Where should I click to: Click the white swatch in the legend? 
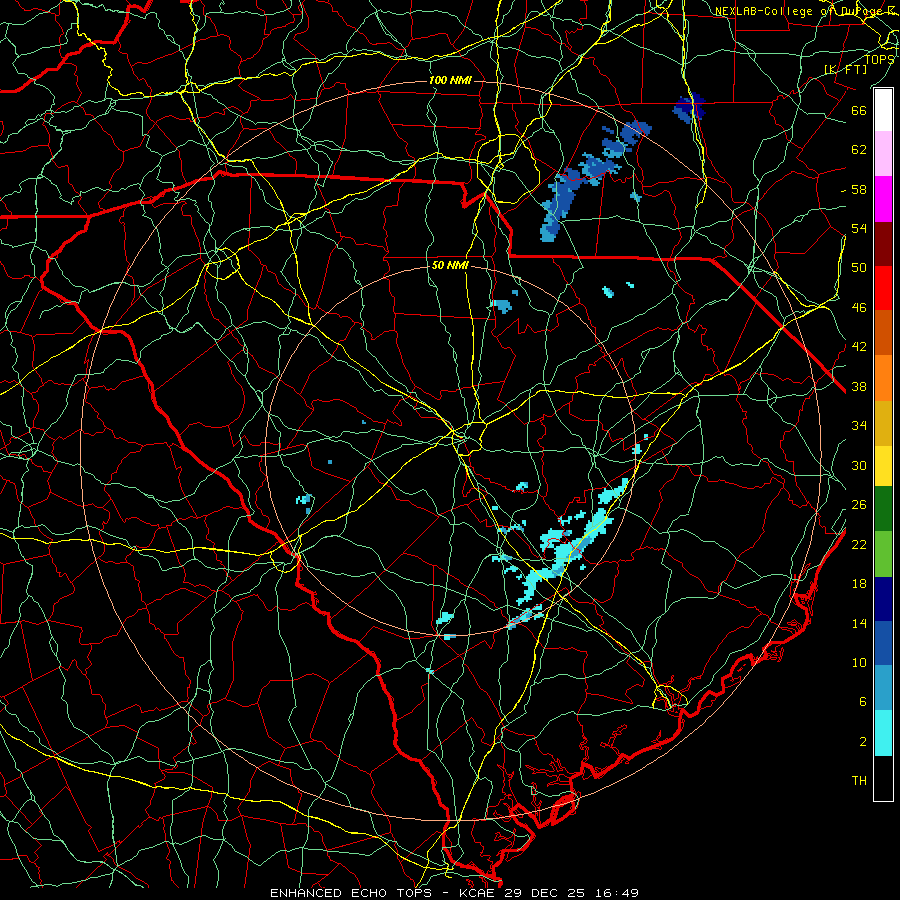click(x=883, y=110)
